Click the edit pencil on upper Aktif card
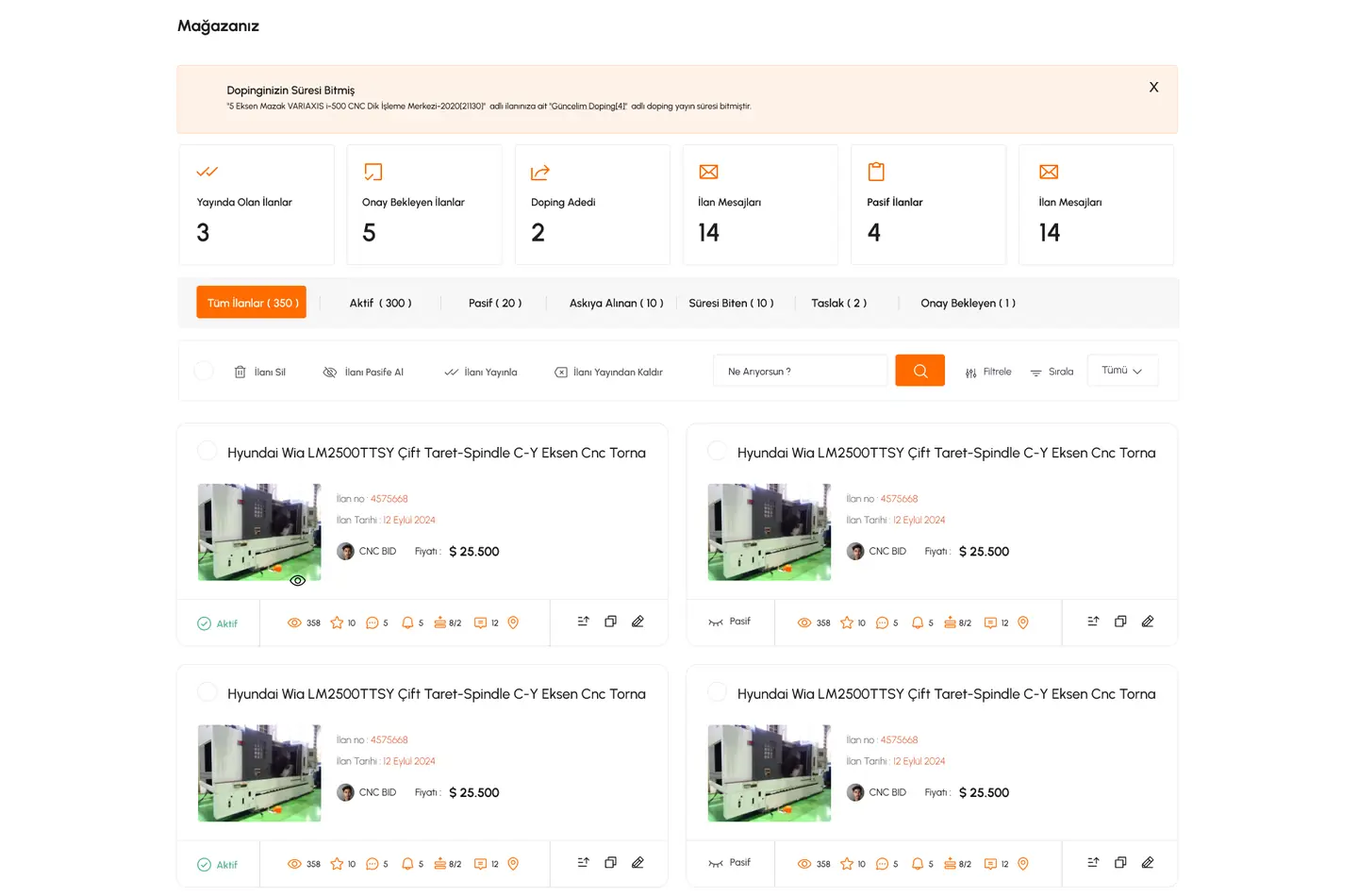1358x896 pixels. [x=638, y=622]
